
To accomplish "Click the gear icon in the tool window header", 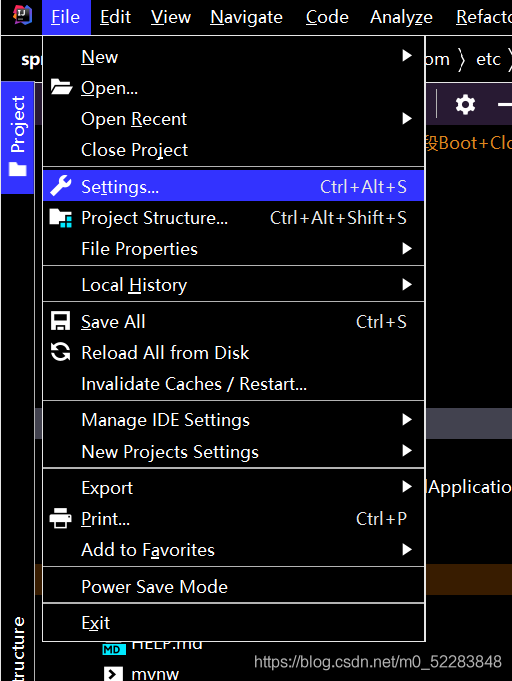I will (465, 105).
